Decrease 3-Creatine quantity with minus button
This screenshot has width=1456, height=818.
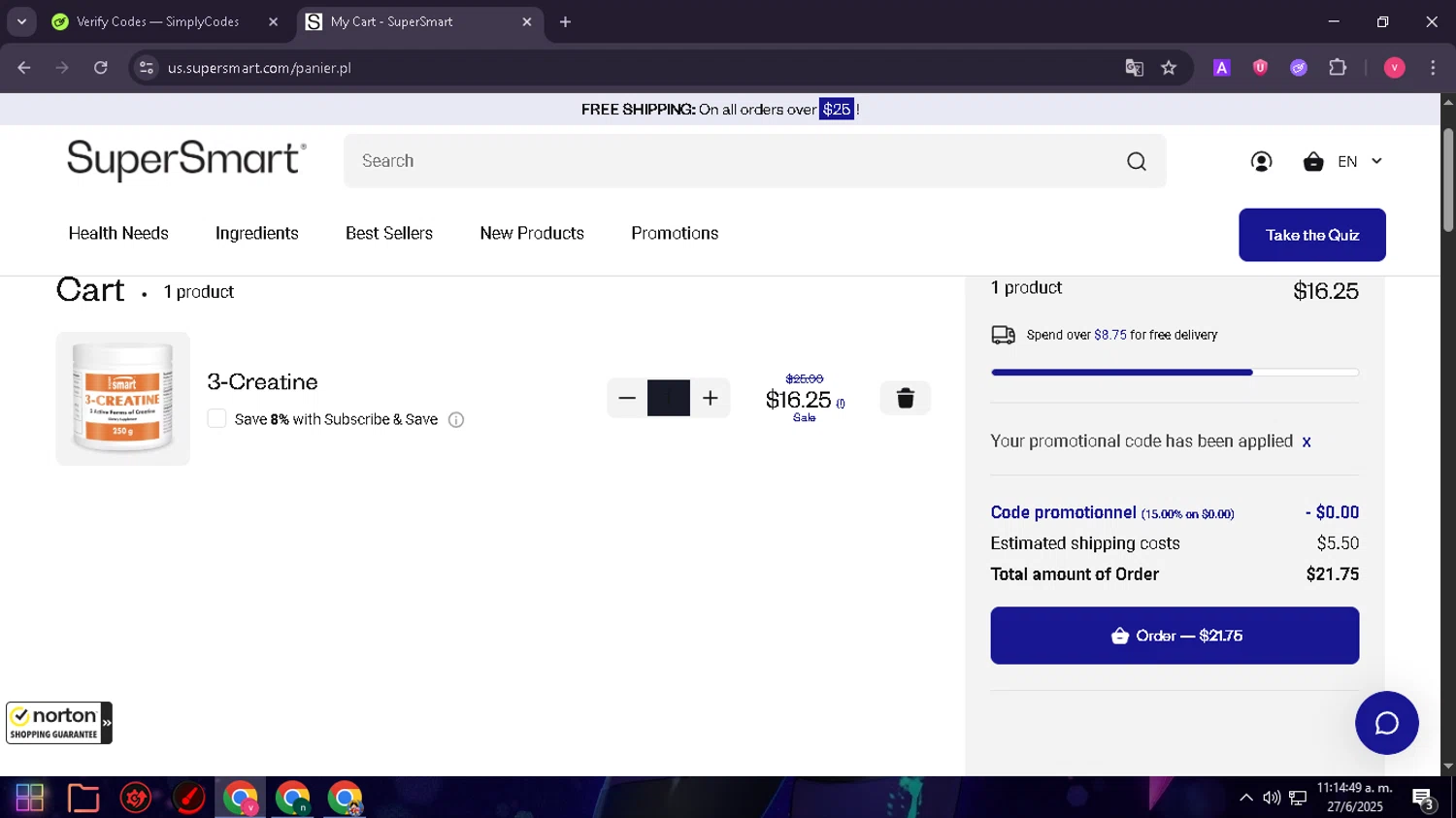click(x=627, y=398)
